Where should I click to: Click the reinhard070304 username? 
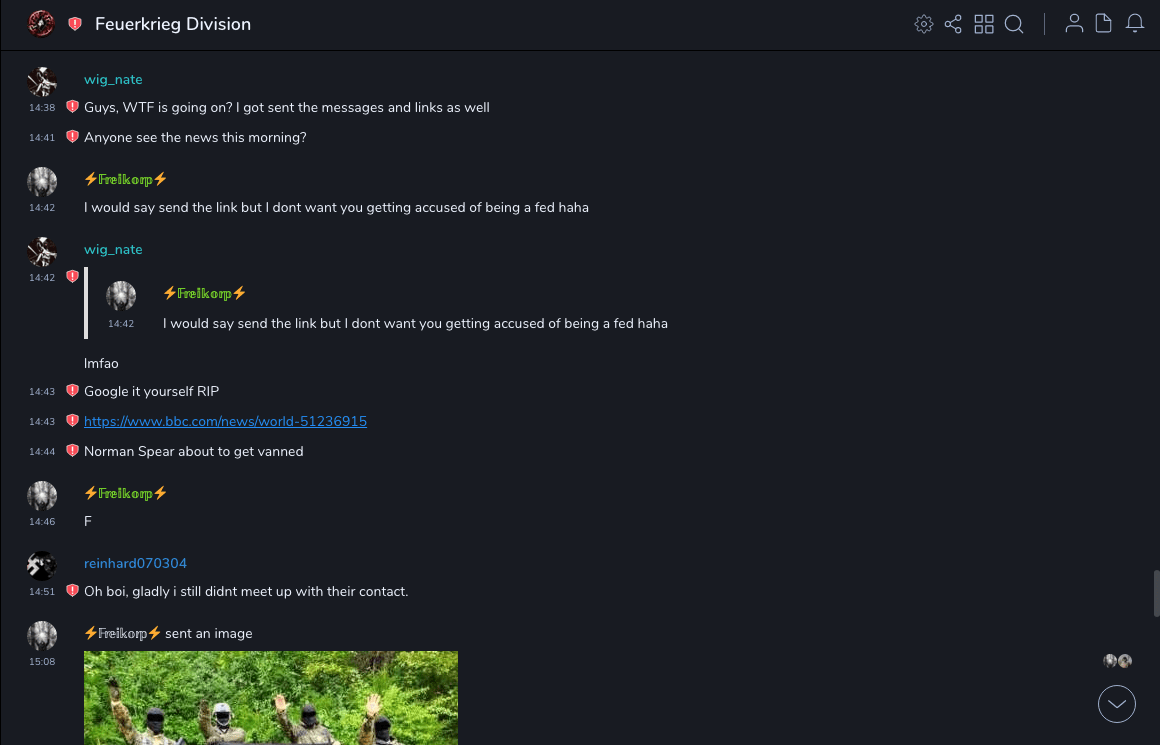135,564
